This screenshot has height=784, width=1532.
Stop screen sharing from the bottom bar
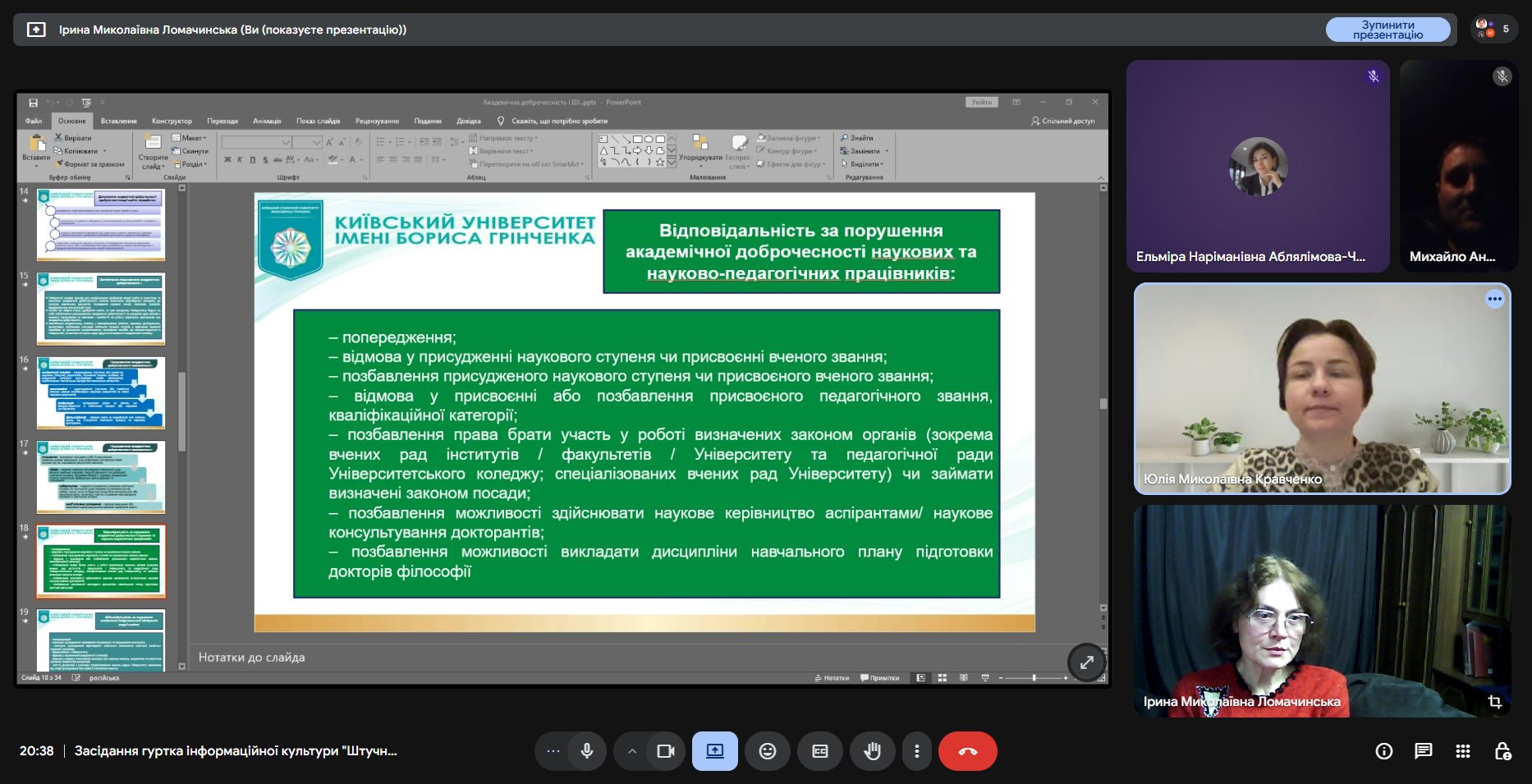(x=714, y=751)
